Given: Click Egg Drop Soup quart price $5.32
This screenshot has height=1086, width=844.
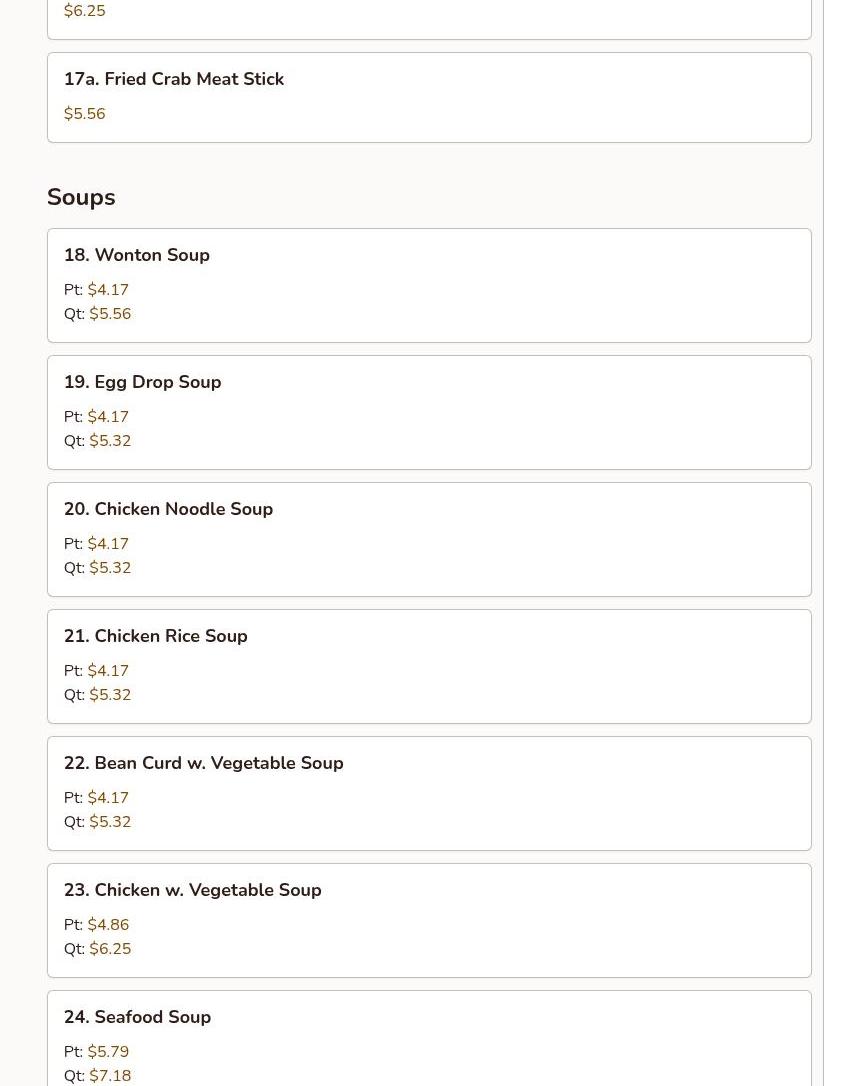Looking at the screenshot, I should [x=110, y=440].
